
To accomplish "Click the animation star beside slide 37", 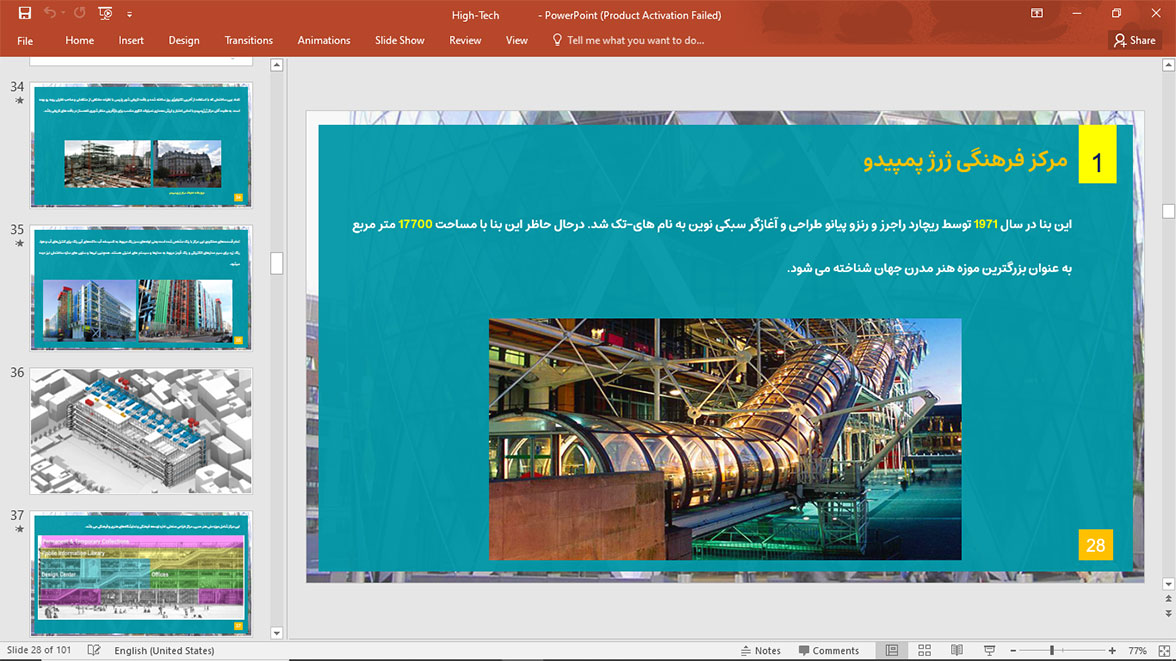I will (x=20, y=530).
